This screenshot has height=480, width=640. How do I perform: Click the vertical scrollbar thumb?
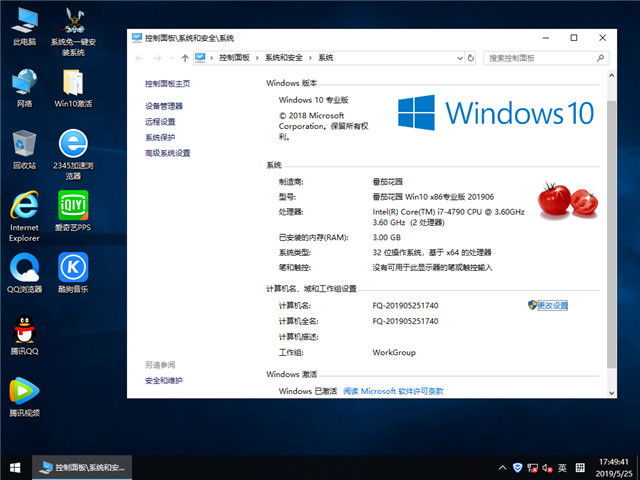[611, 233]
